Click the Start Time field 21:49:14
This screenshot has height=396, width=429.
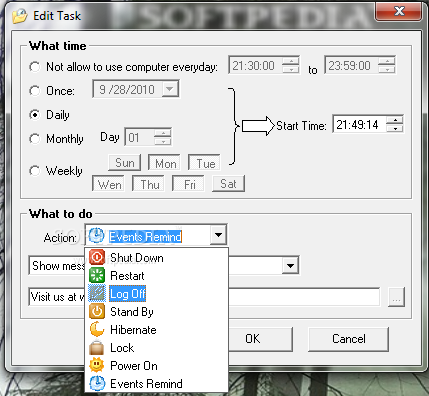pos(359,124)
